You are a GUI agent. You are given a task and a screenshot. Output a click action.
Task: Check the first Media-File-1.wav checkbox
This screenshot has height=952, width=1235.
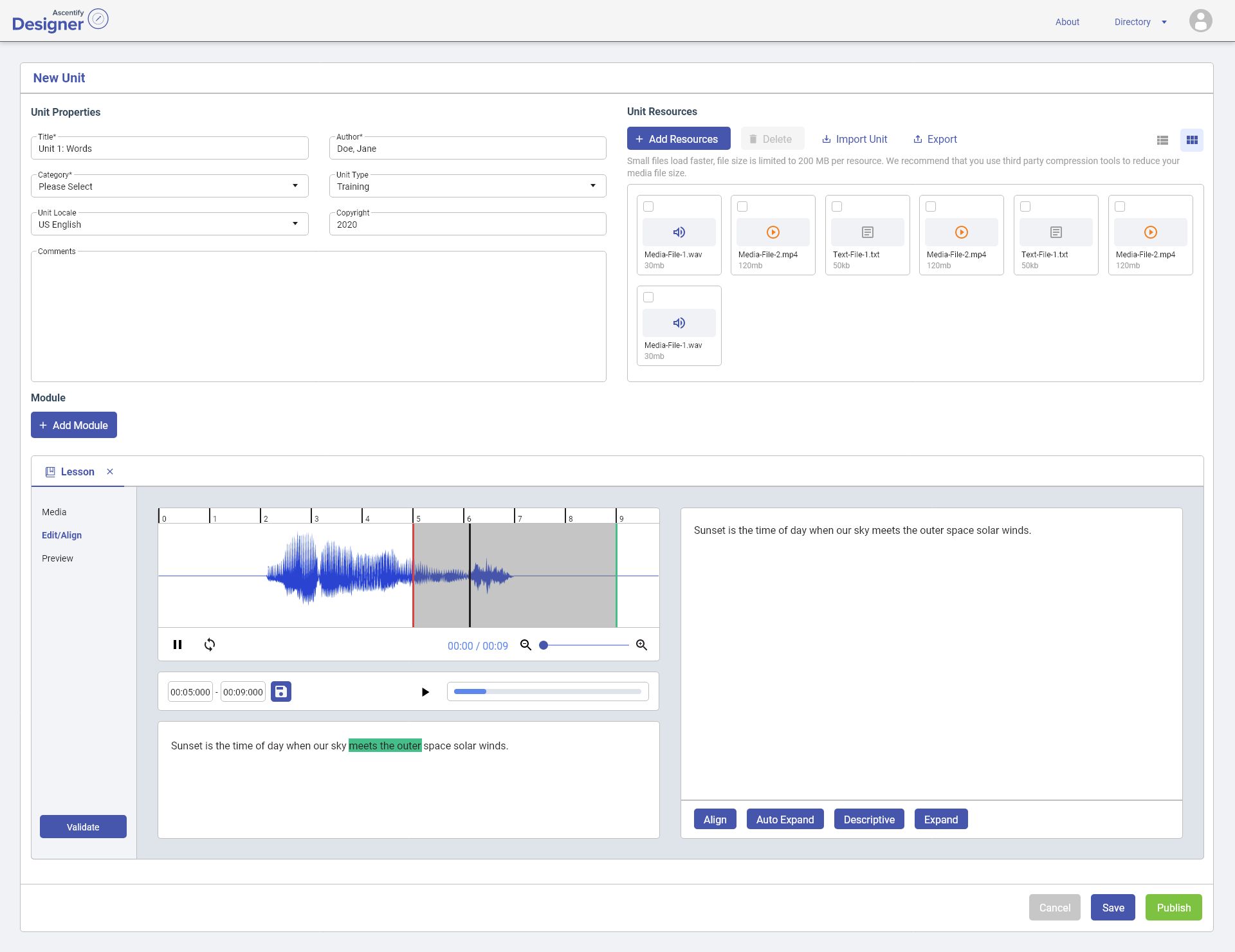[x=648, y=206]
